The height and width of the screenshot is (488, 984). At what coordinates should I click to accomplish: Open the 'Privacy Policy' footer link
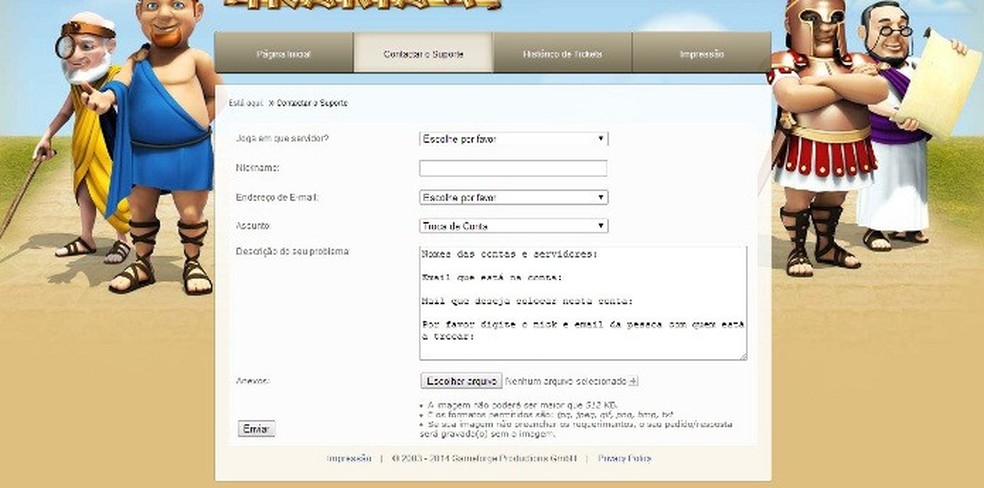[624, 459]
